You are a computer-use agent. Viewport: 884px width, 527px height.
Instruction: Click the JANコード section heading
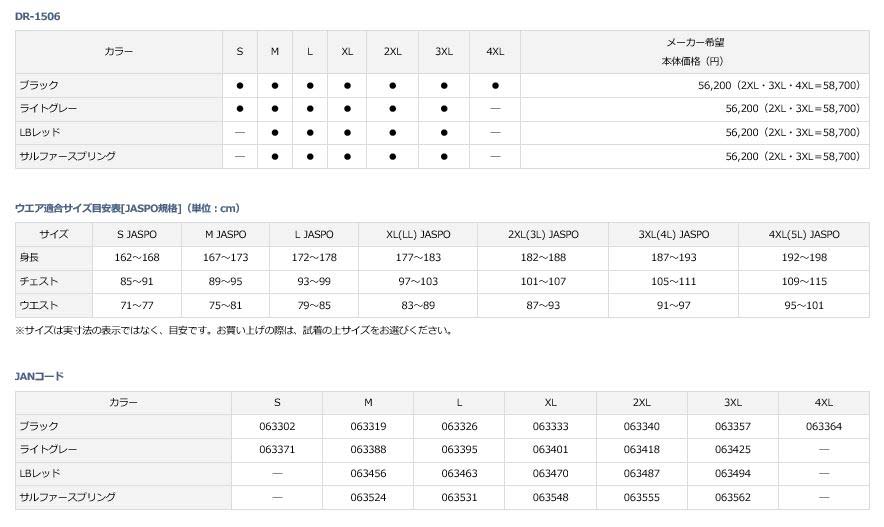point(40,376)
